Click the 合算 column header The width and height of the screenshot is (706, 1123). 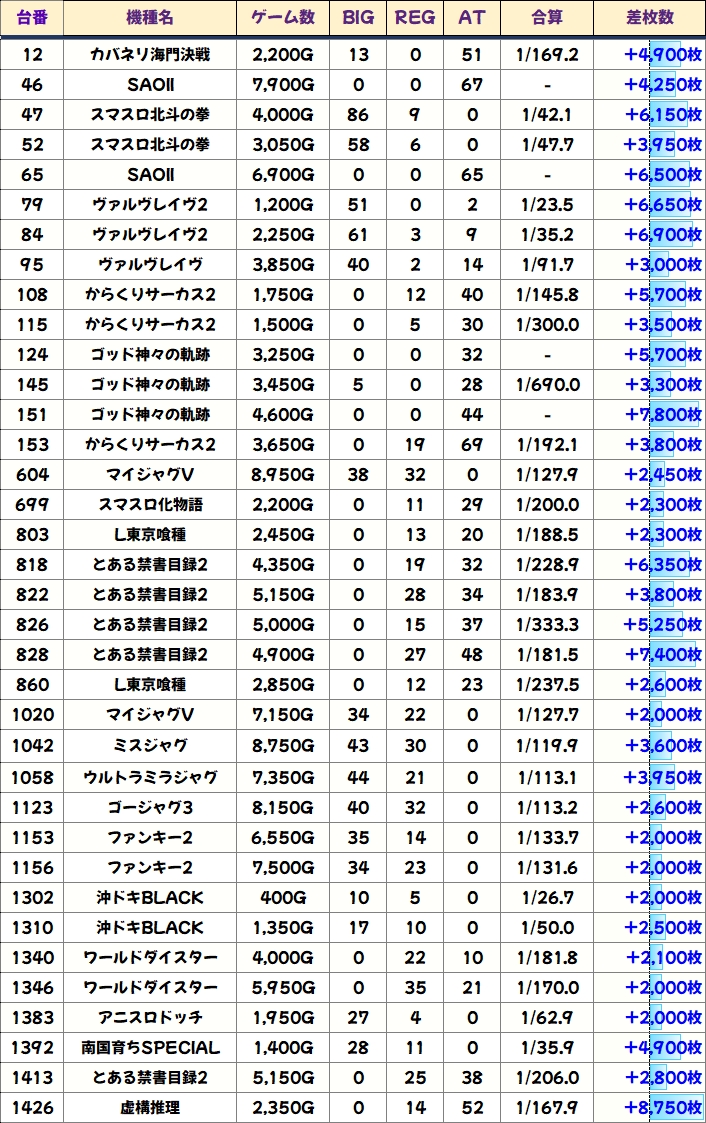pos(547,18)
